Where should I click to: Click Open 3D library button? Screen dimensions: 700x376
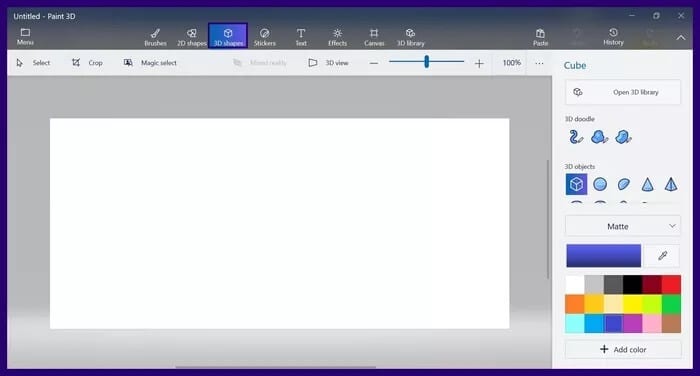623,92
